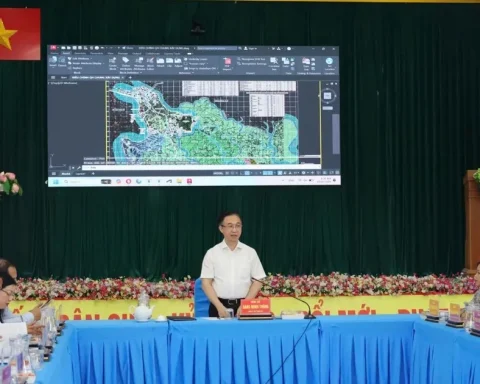Select the Clip reference tool

click(x=169, y=62)
